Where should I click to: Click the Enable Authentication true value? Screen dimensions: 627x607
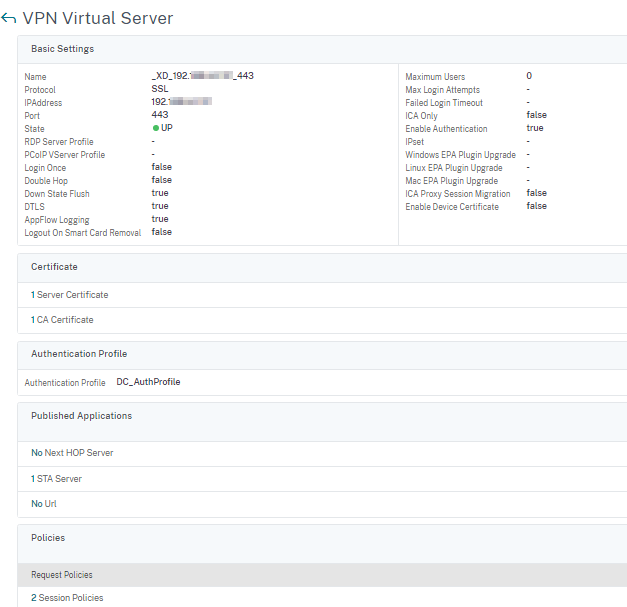[535, 128]
